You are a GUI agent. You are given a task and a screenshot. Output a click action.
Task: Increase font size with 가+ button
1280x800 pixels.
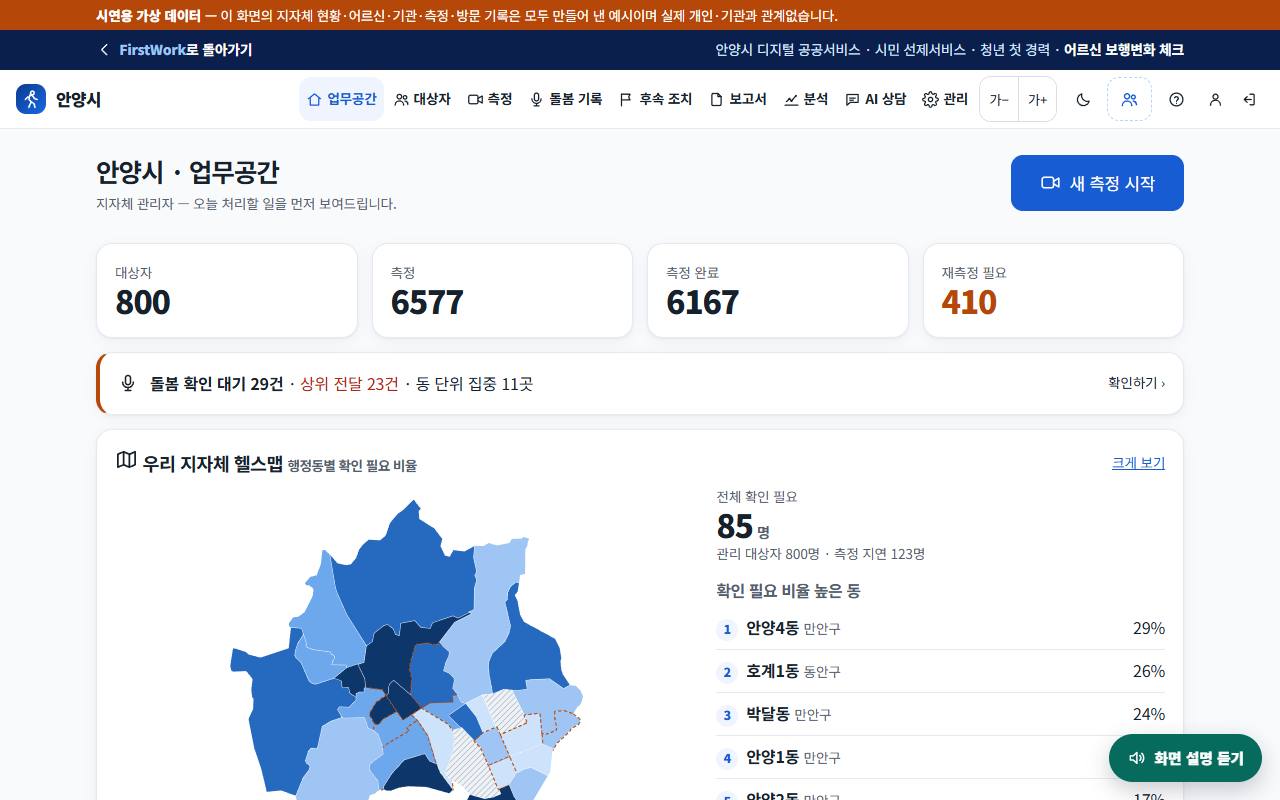(1037, 99)
